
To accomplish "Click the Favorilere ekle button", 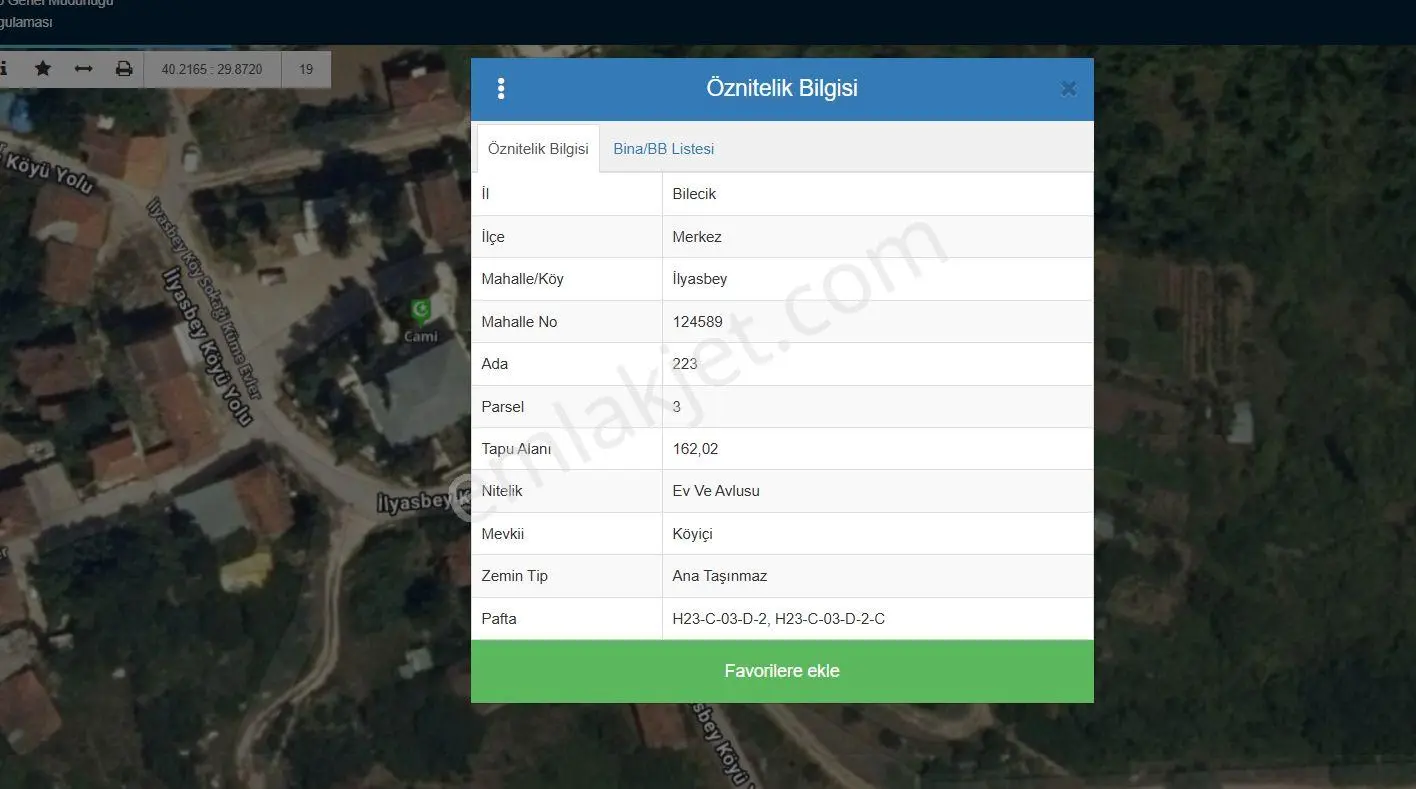I will [x=782, y=671].
